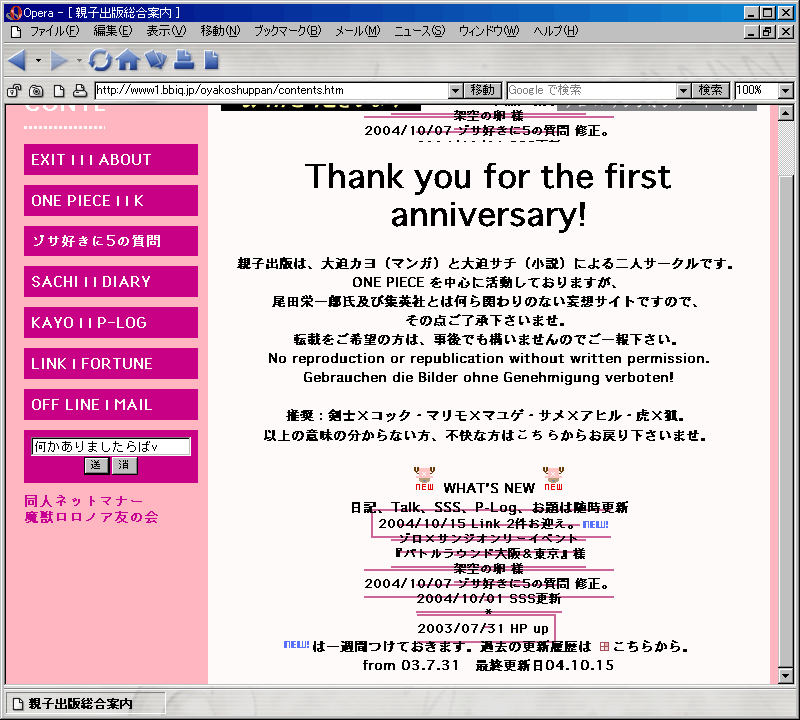Click the 'Thank you for the first anniversary!' heading

488,195
